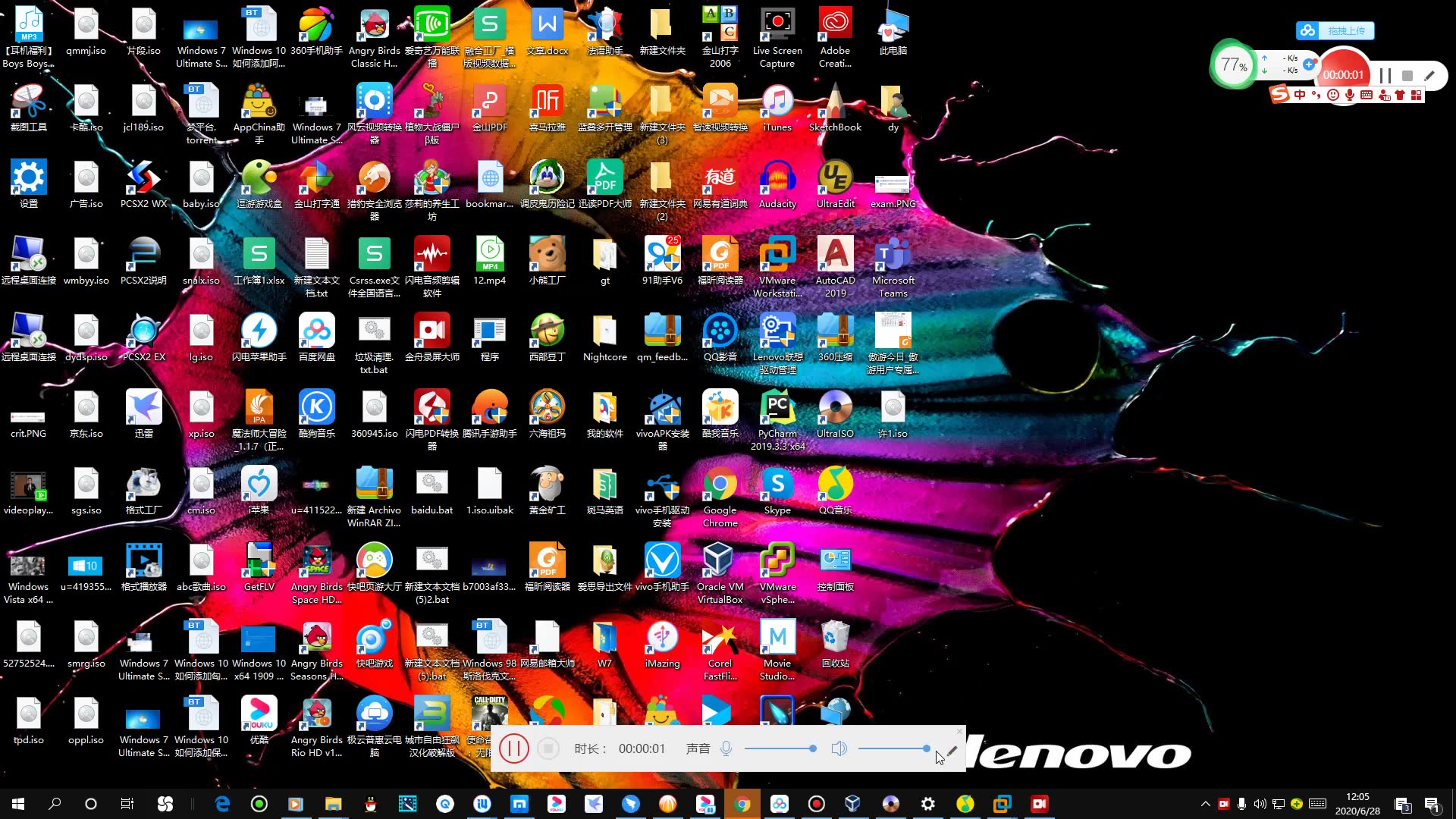
Task: Click the blue plus on the speed widget
Action: tap(1309, 64)
